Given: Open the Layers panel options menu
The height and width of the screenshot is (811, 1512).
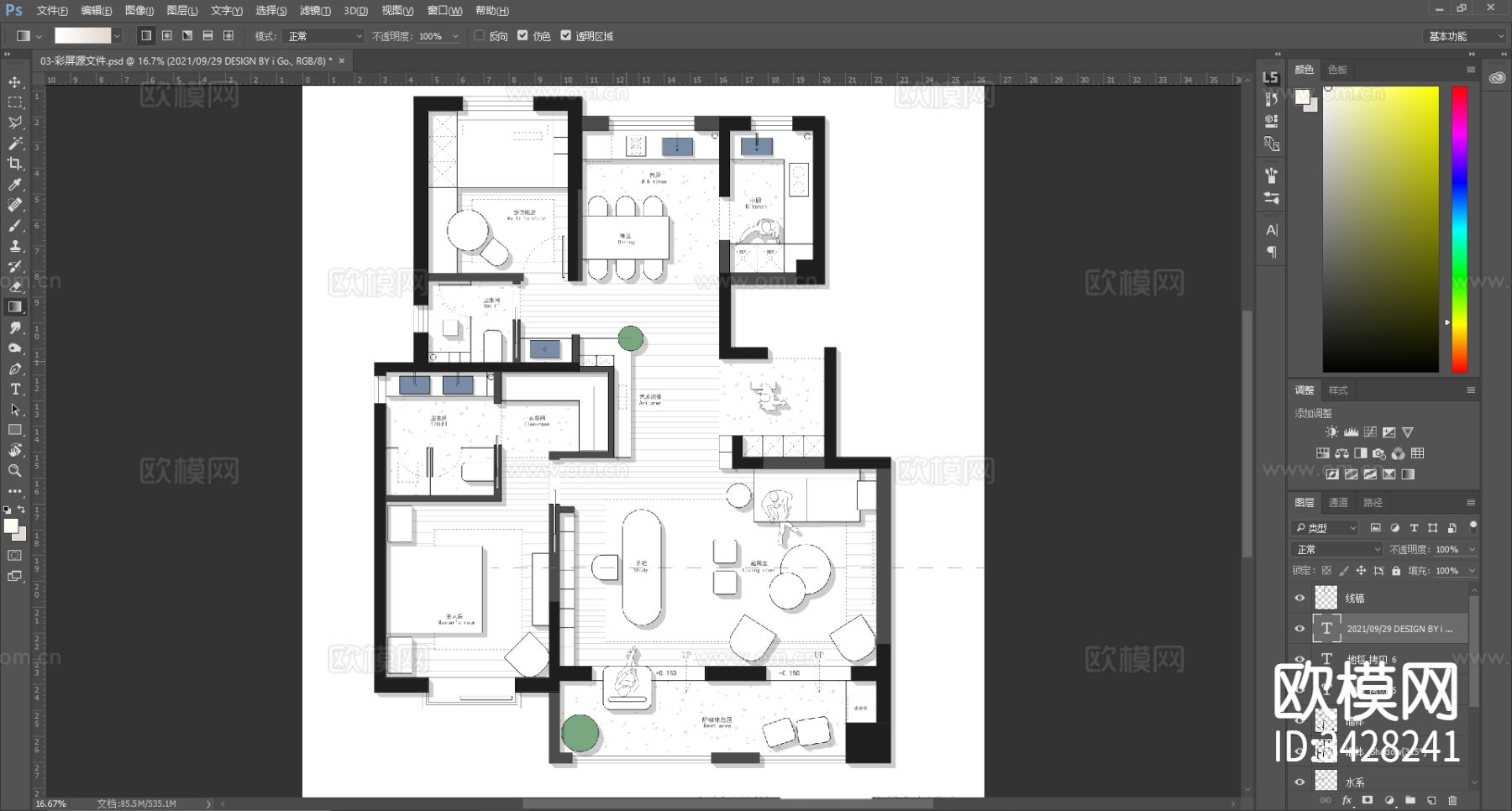Looking at the screenshot, I should click(x=1471, y=503).
